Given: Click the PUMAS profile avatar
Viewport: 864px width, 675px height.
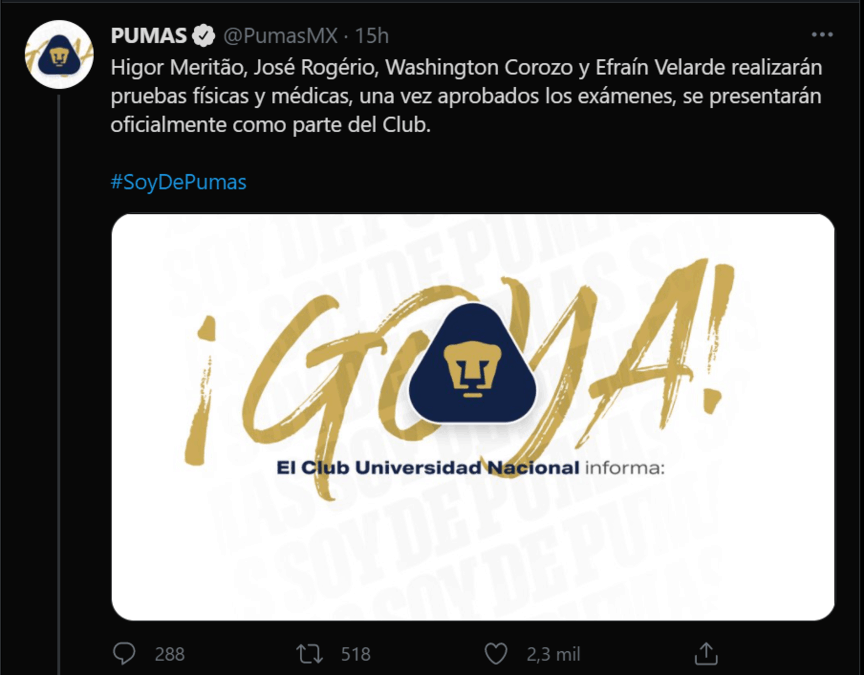Looking at the screenshot, I should (x=59, y=55).
